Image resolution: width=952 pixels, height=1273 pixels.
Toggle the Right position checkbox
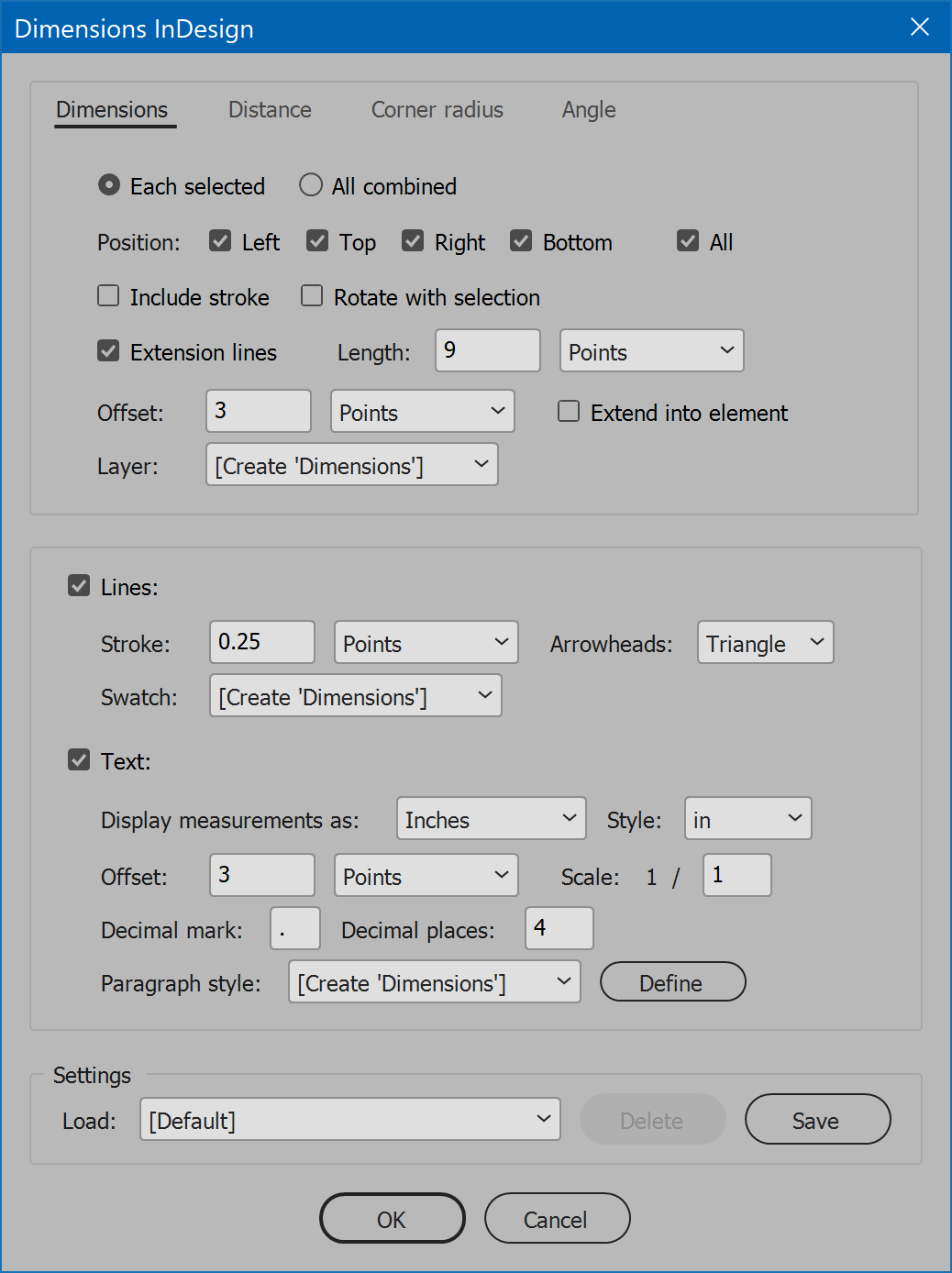[413, 241]
